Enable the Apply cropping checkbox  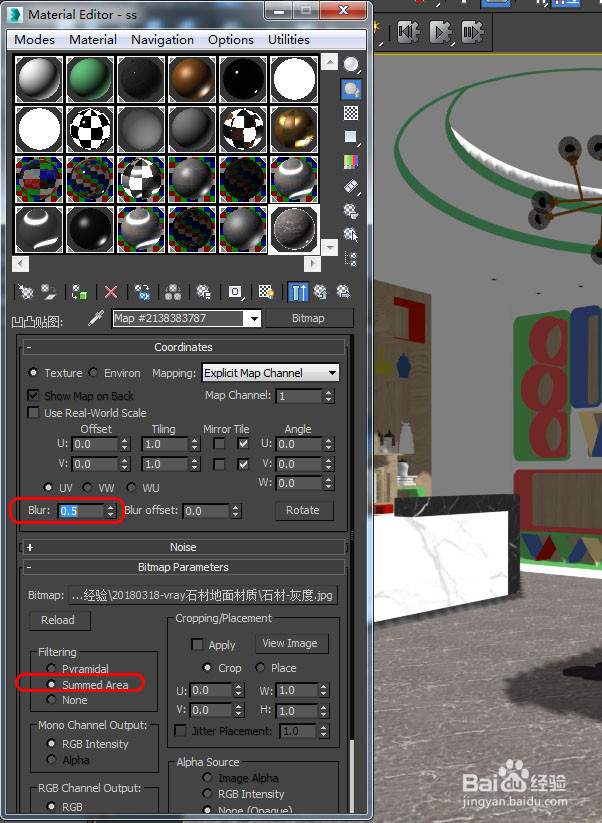(197, 645)
